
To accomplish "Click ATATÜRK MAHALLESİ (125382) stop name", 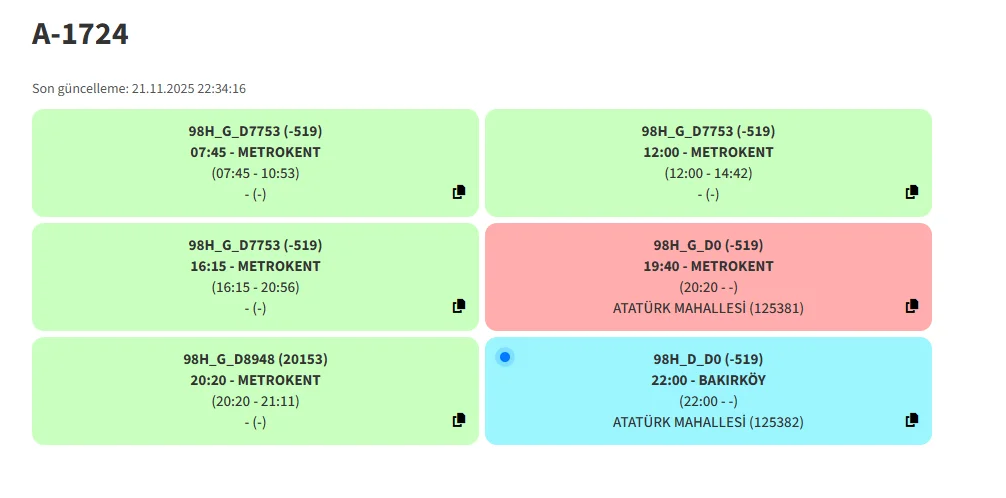I will coord(708,422).
